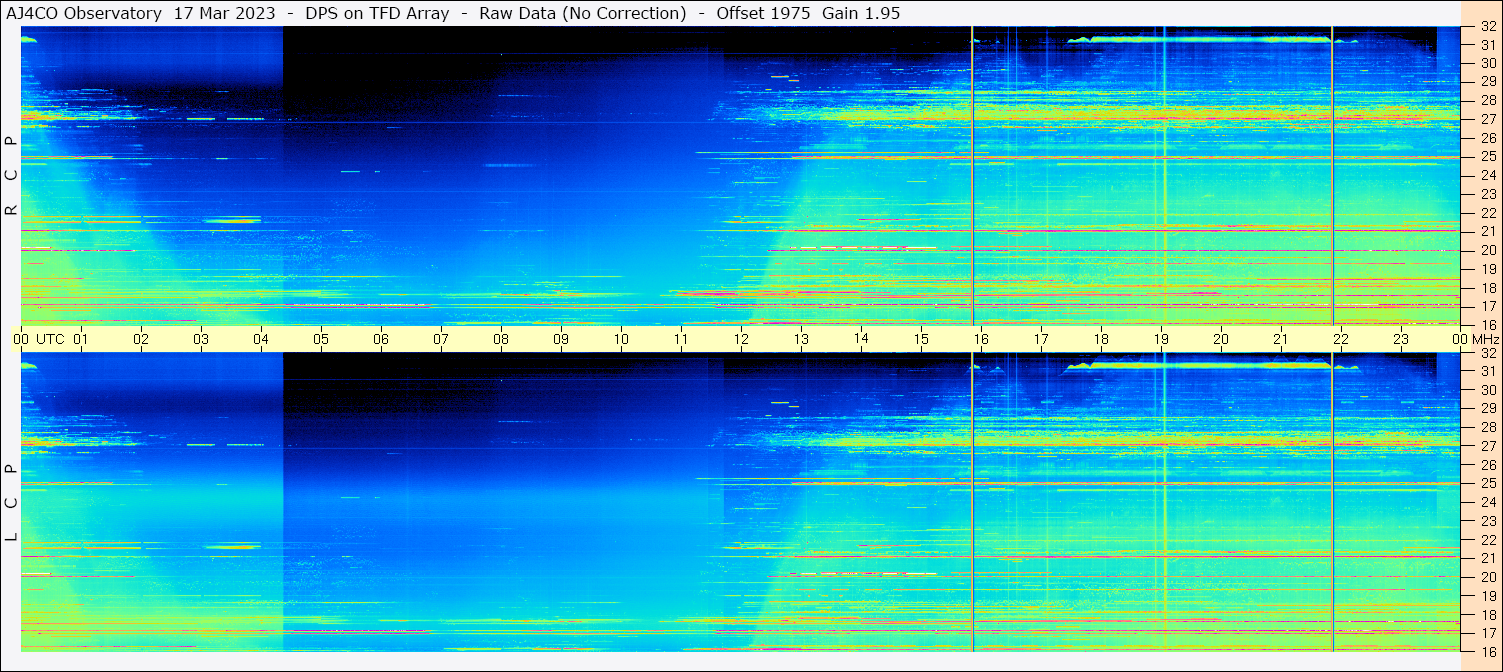The height and width of the screenshot is (672, 1503).
Task: Click the "09" hour label on time axis
Action: [561, 339]
